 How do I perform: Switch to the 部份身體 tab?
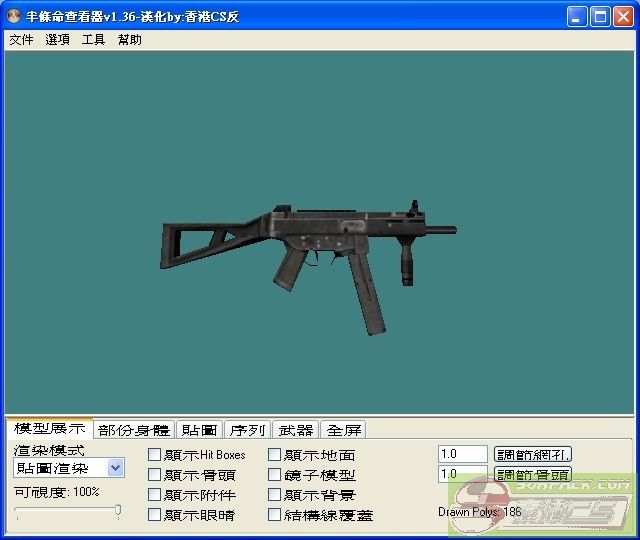tap(134, 430)
